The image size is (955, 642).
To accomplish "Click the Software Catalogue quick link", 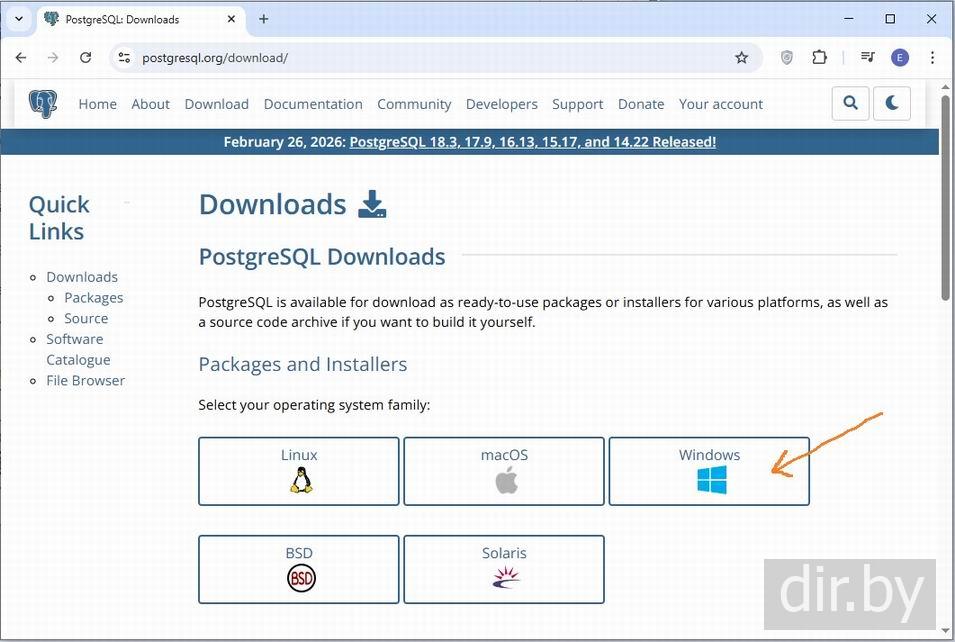I will point(78,350).
